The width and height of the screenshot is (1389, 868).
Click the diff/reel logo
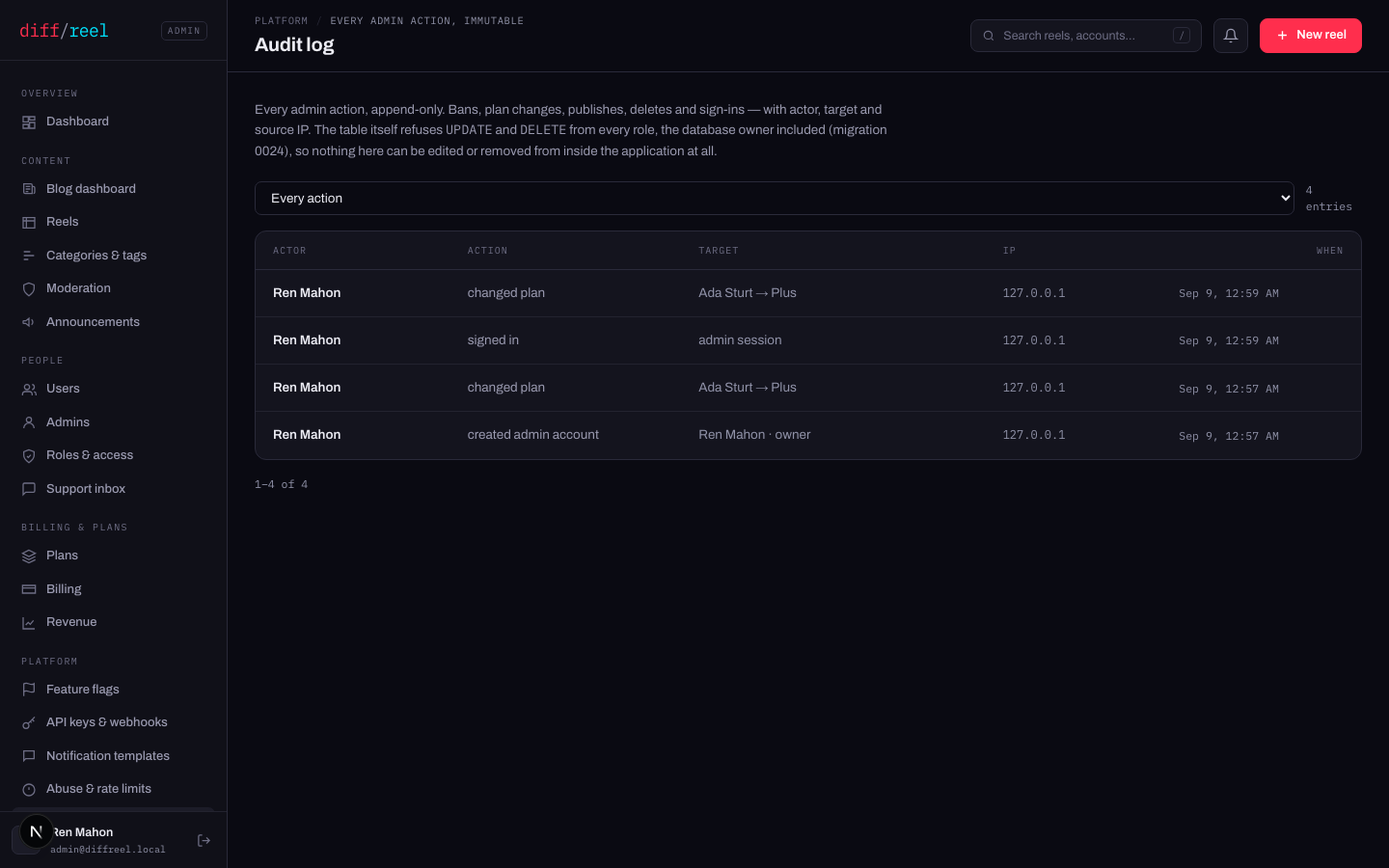[64, 31]
